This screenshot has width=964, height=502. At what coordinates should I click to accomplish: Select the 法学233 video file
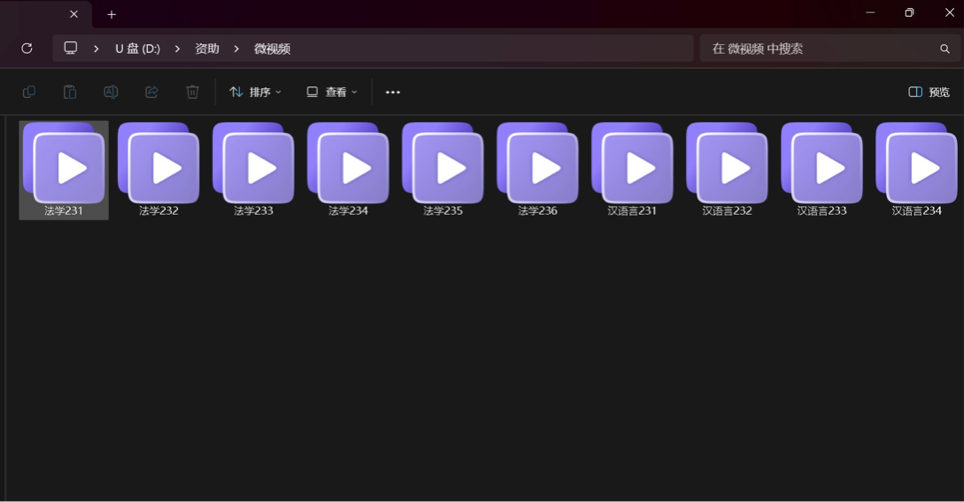[x=253, y=168]
